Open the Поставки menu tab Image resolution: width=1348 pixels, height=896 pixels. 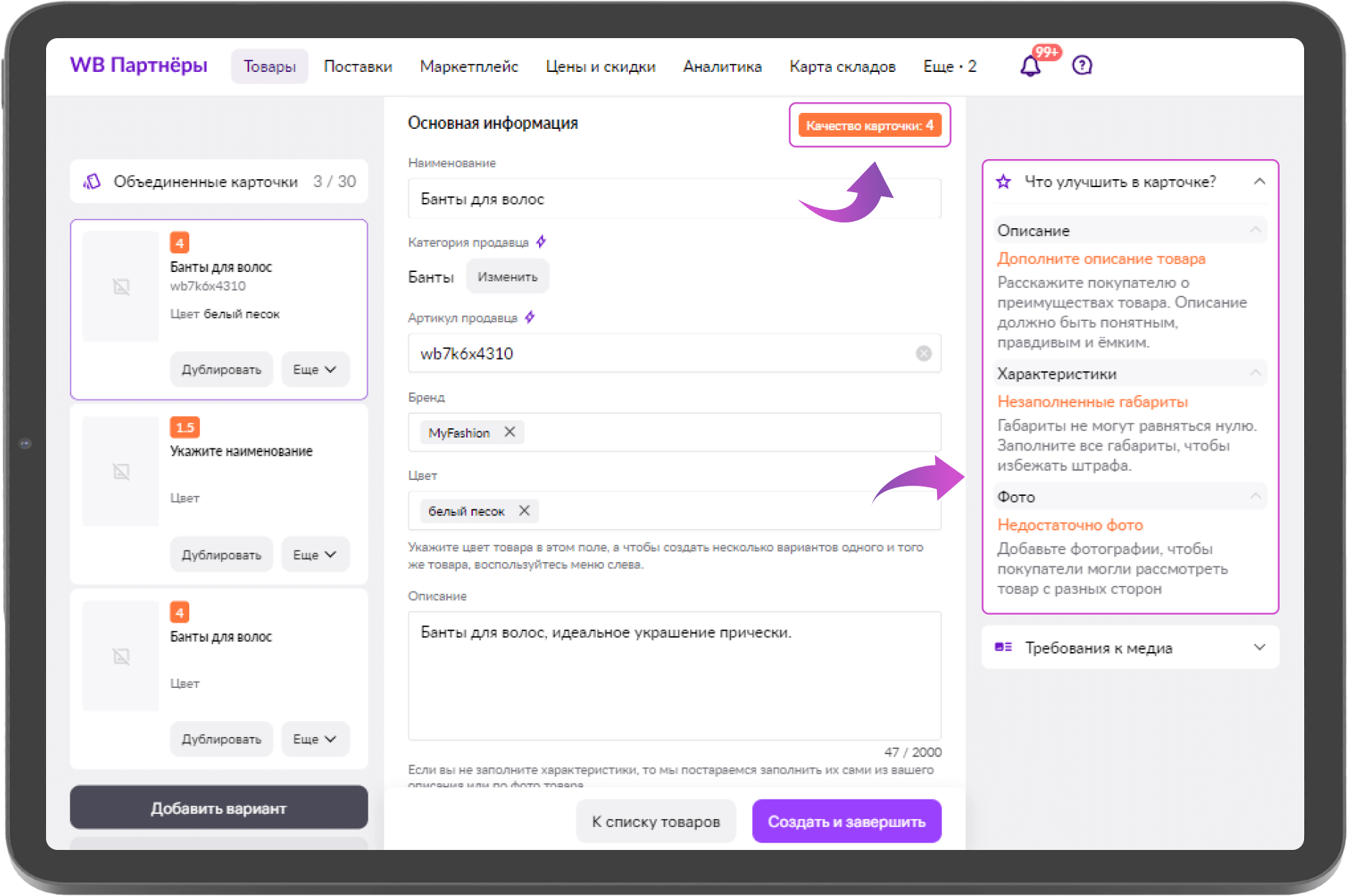click(358, 66)
